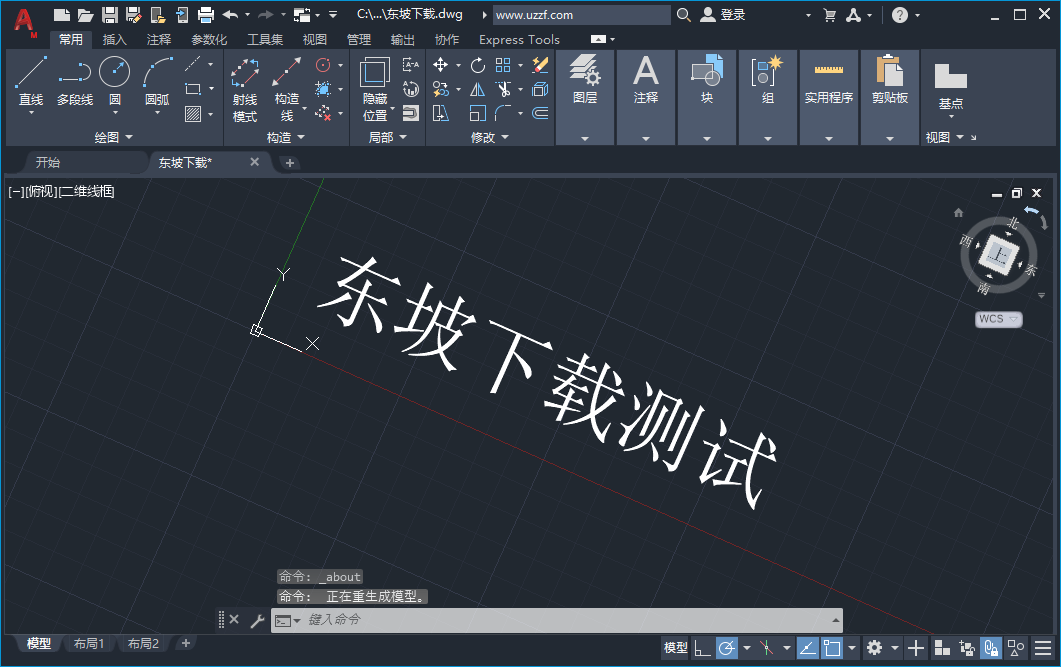Image resolution: width=1061 pixels, height=667 pixels.
Task: Open the 图层 Layers panel
Action: pos(585,97)
